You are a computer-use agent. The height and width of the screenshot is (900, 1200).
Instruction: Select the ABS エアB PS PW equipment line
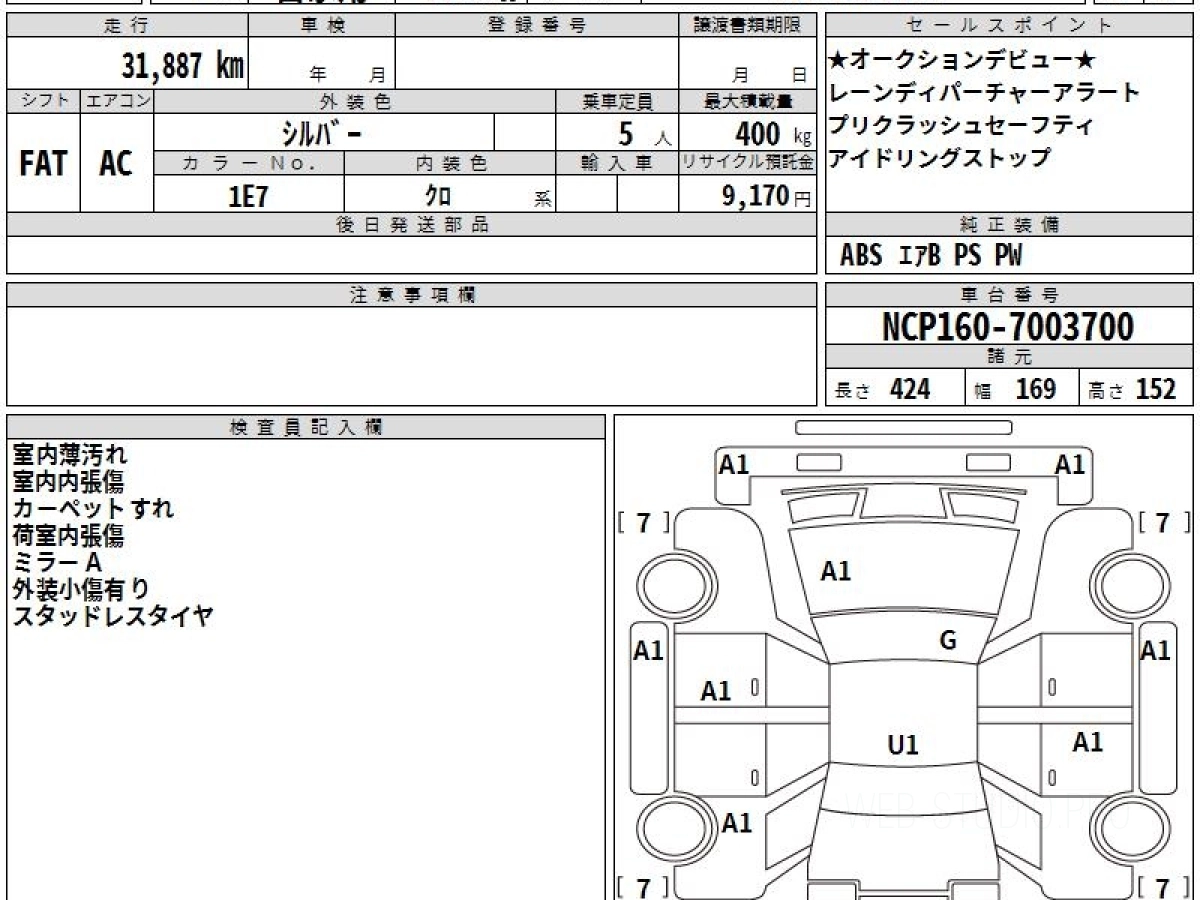click(x=931, y=256)
